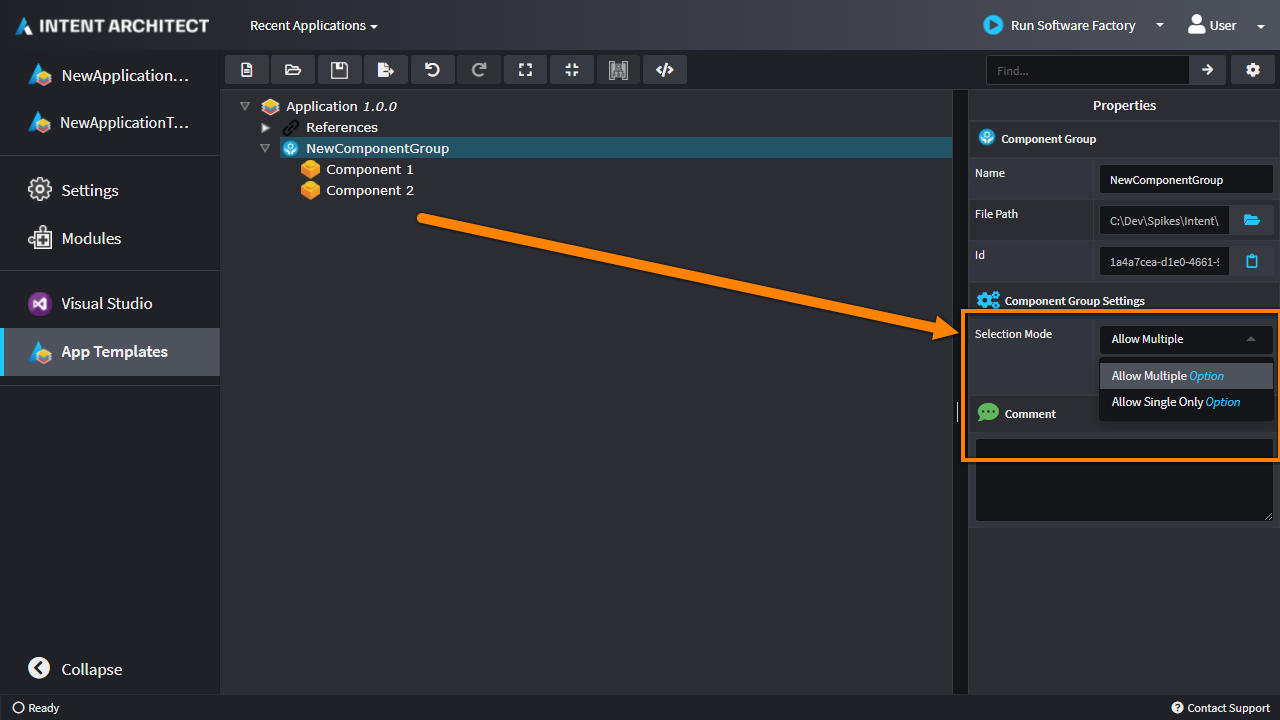Screen dimensions: 1280x720
Task: Click the open folder toolbar icon
Action: pyautogui.click(x=293, y=70)
